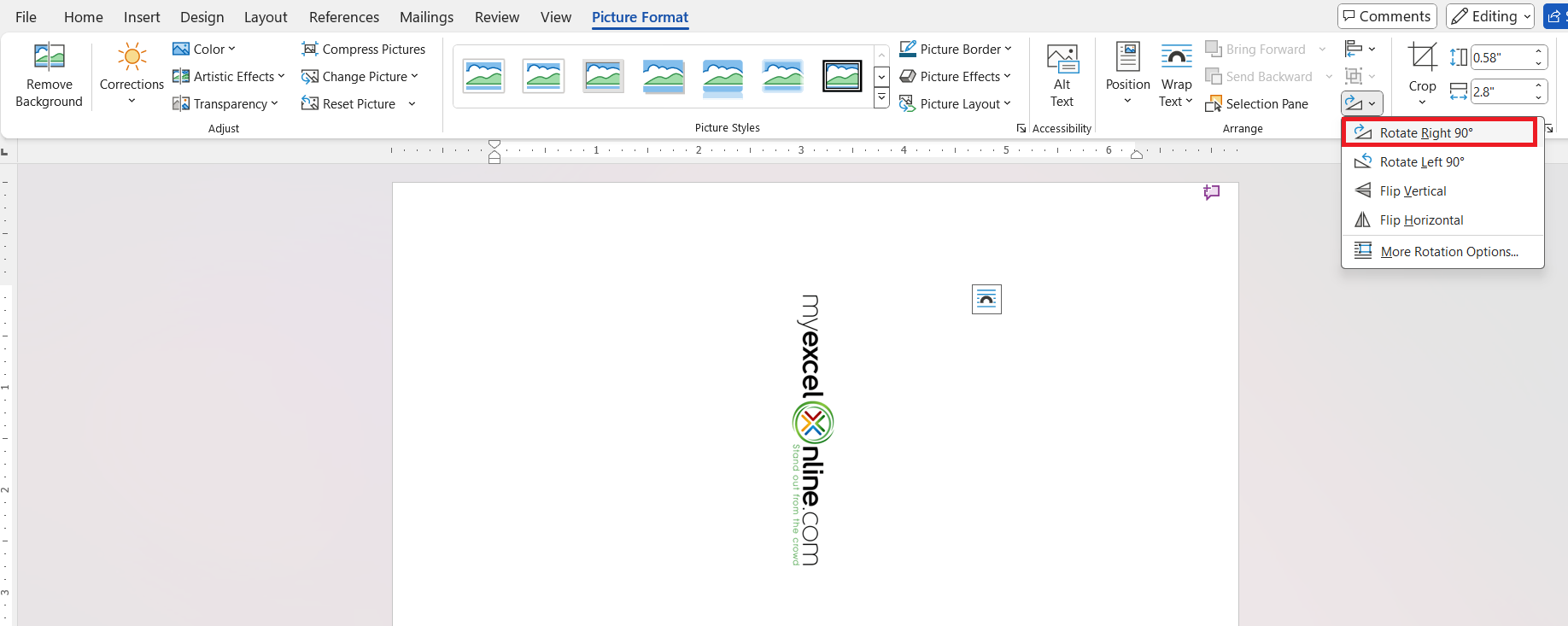Open the Align objects menu
Image resolution: width=1568 pixels, height=626 pixels.
[1360, 49]
